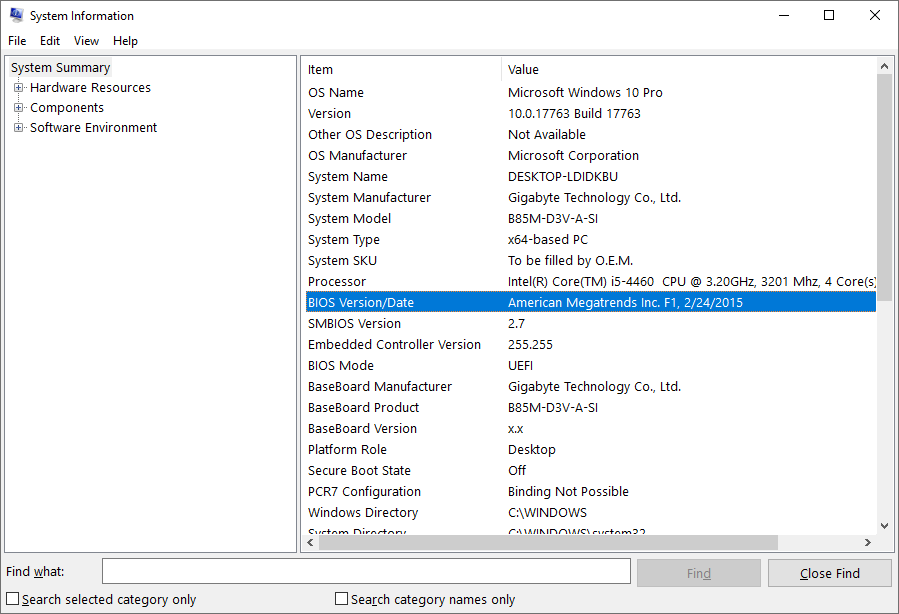Select the SMBIOS Version row

[x=591, y=324]
